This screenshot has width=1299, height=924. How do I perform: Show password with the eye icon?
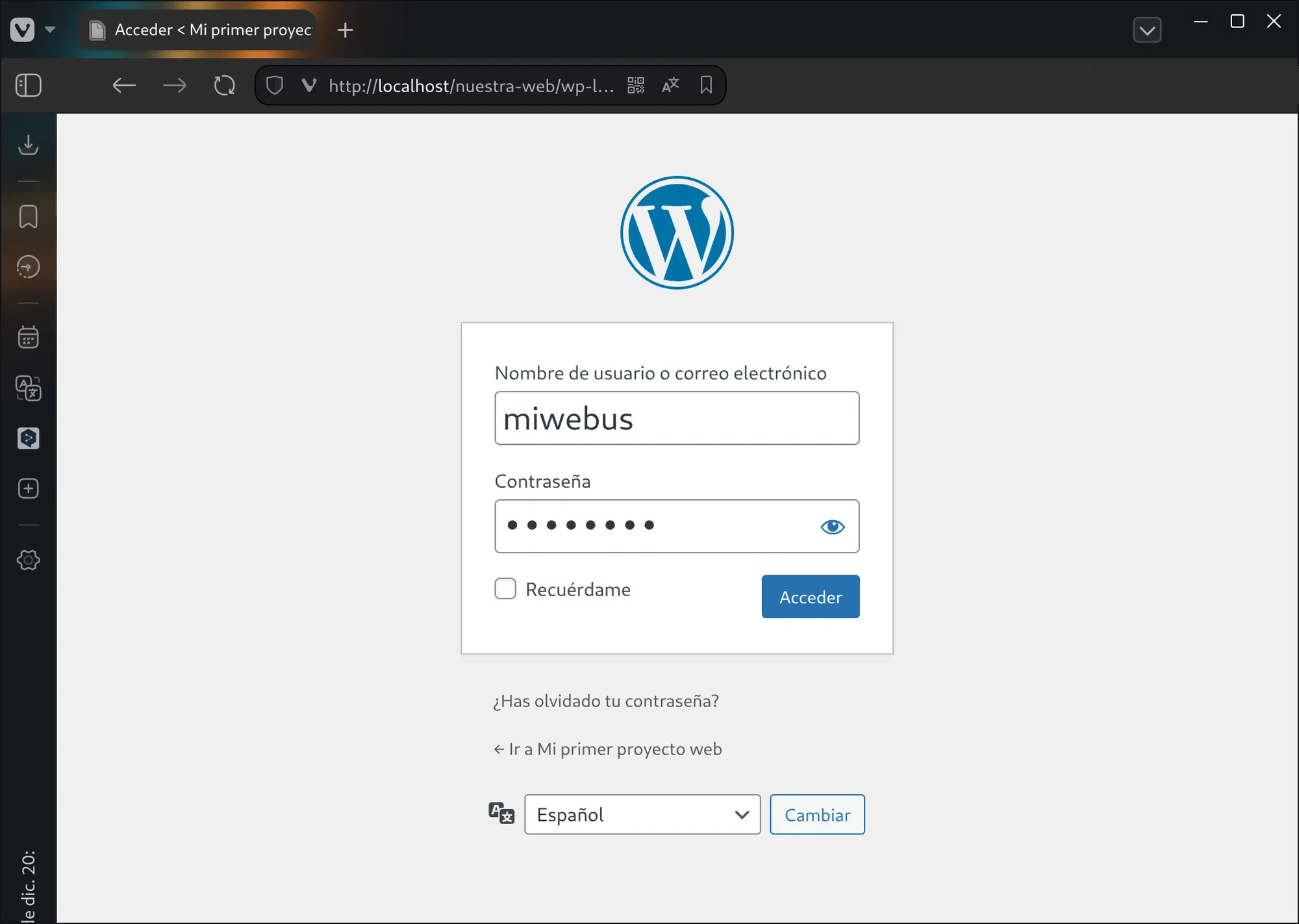(x=832, y=527)
